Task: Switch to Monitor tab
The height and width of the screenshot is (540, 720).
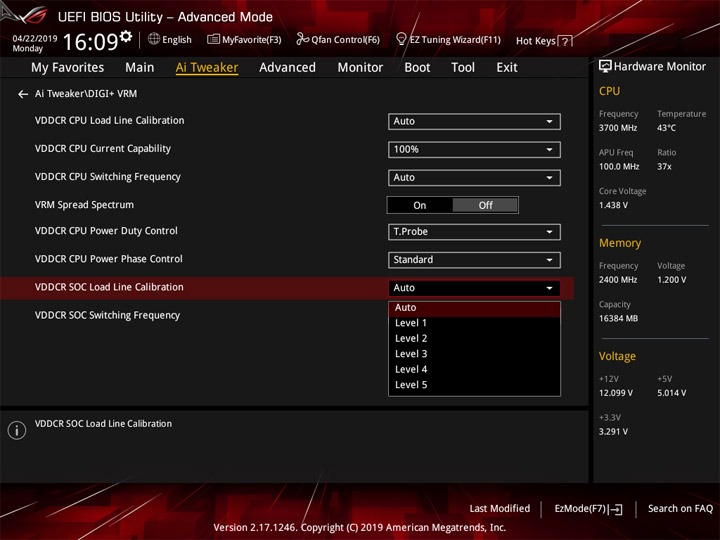Action: click(360, 68)
